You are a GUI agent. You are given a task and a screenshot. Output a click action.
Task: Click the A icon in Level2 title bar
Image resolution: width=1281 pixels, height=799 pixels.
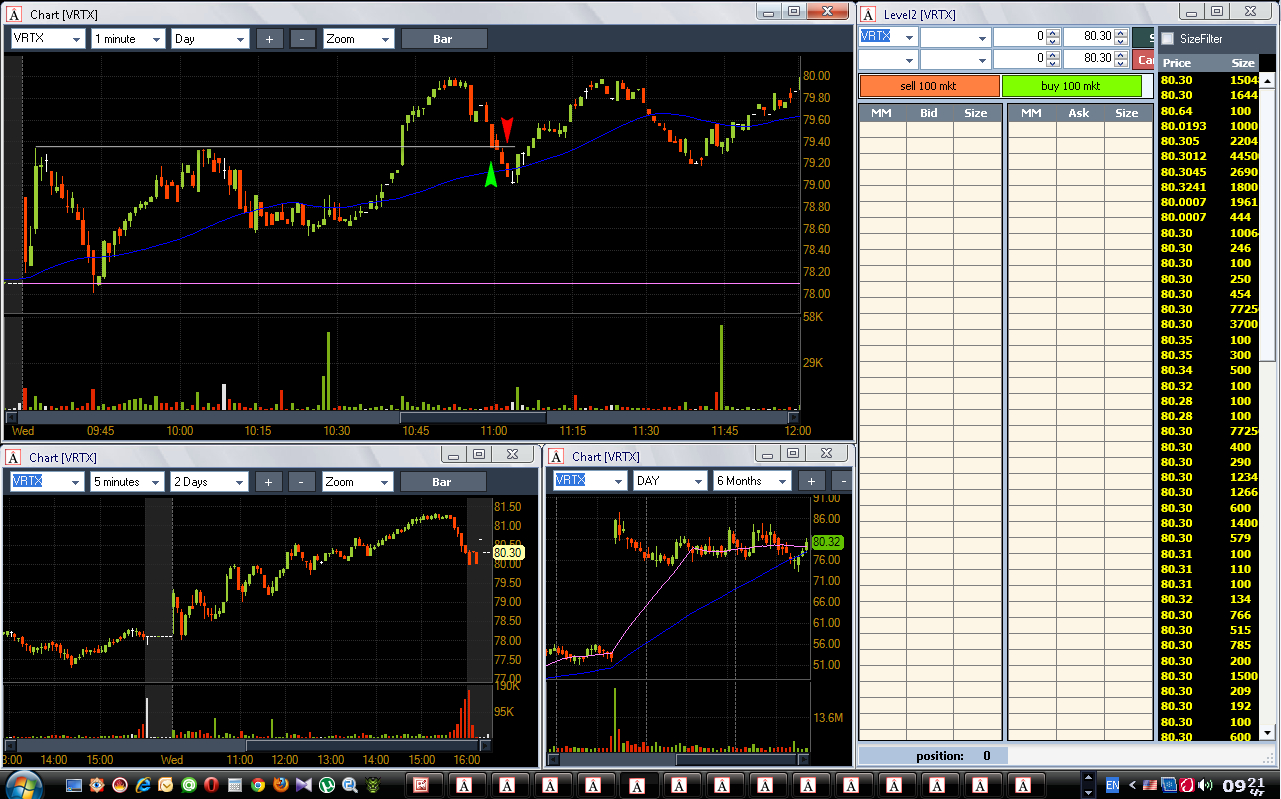(x=868, y=14)
